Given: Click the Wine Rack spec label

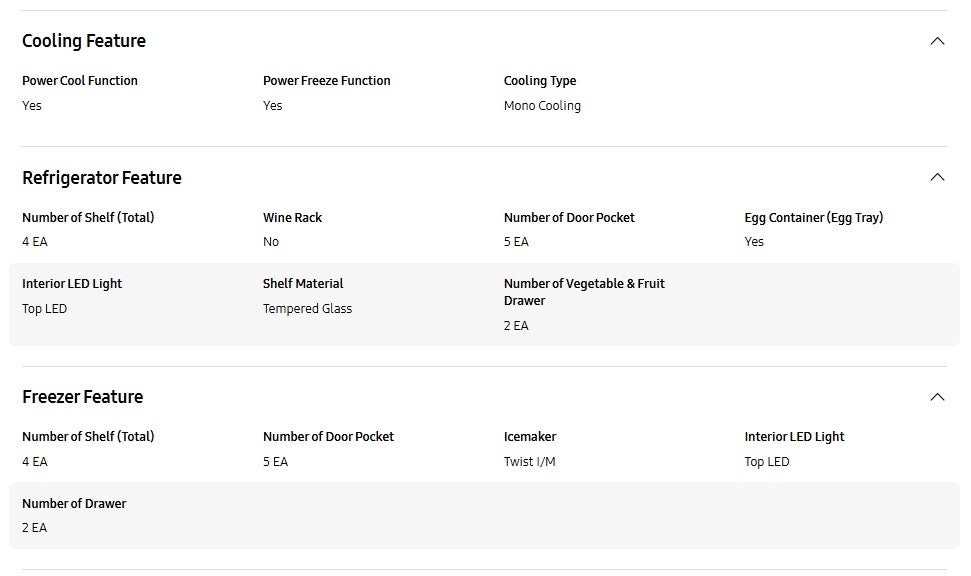Looking at the screenshot, I should 292,217.
